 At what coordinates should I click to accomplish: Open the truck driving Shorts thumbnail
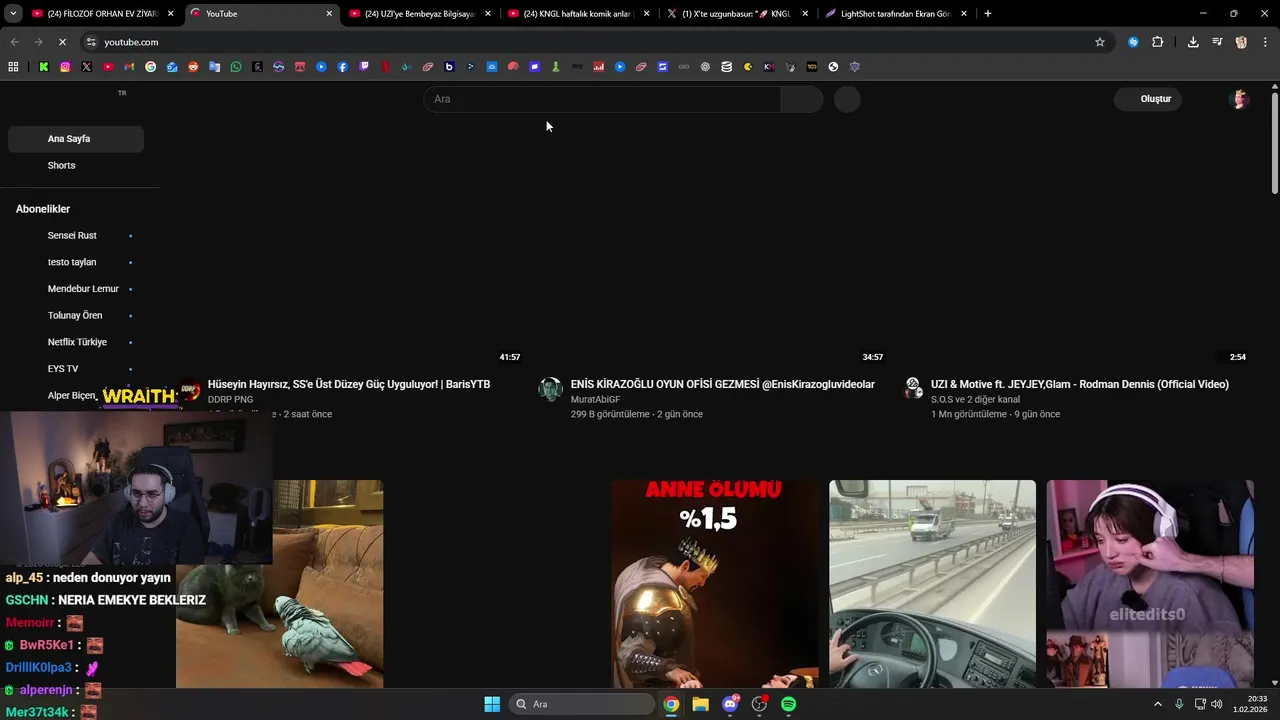(x=932, y=584)
